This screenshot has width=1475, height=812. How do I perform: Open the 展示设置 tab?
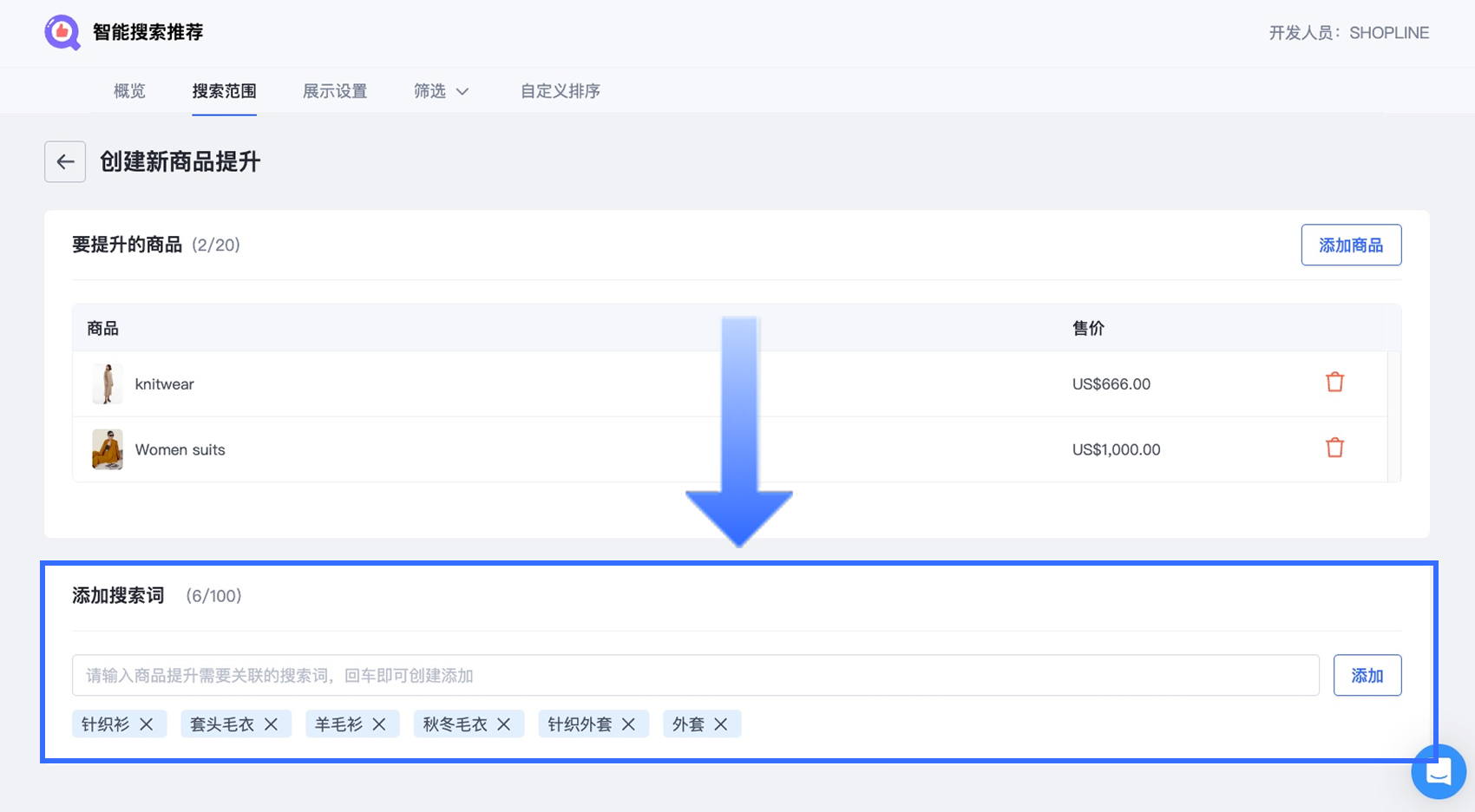pos(335,91)
